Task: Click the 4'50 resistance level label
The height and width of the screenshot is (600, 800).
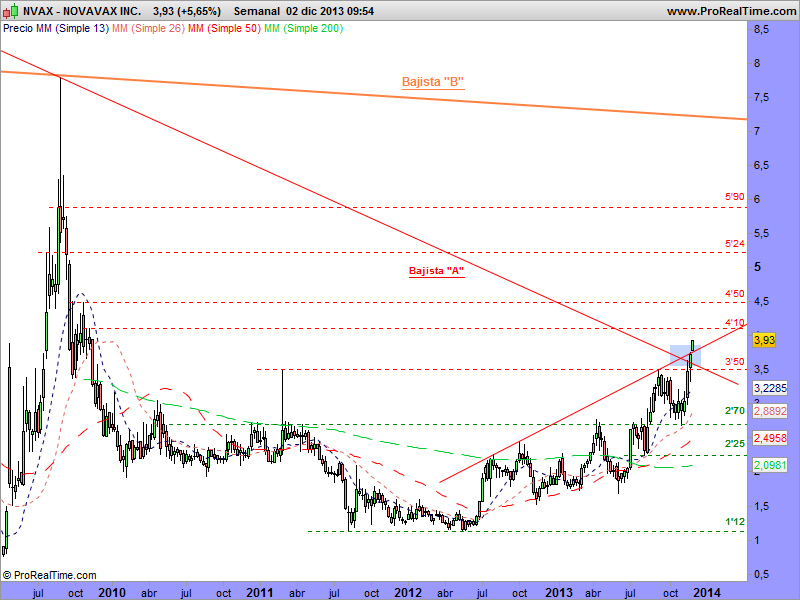Action: (x=735, y=293)
